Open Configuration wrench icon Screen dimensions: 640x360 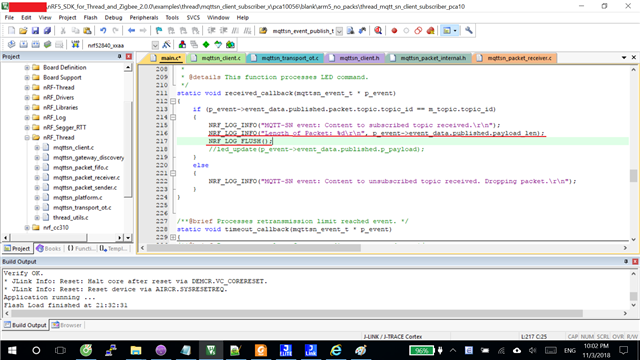click(469, 31)
